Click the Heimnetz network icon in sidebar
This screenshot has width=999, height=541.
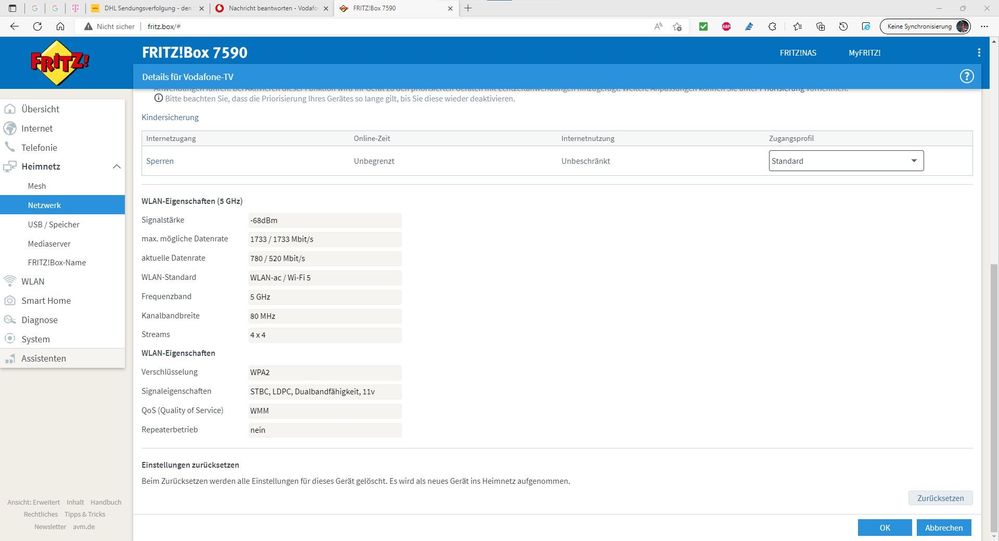coord(10,166)
